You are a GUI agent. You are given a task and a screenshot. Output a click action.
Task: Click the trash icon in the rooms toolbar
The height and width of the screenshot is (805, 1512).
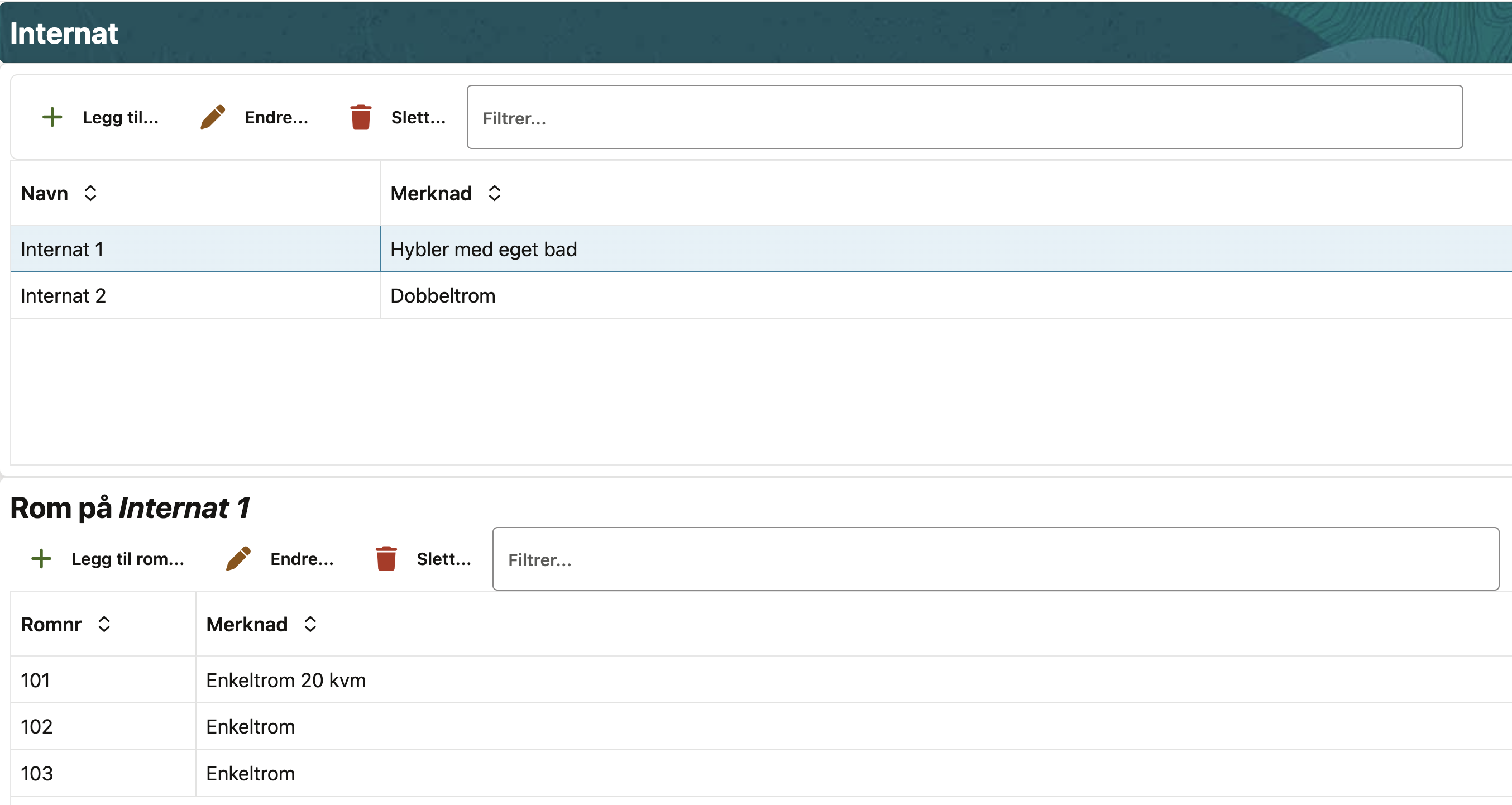(x=386, y=559)
